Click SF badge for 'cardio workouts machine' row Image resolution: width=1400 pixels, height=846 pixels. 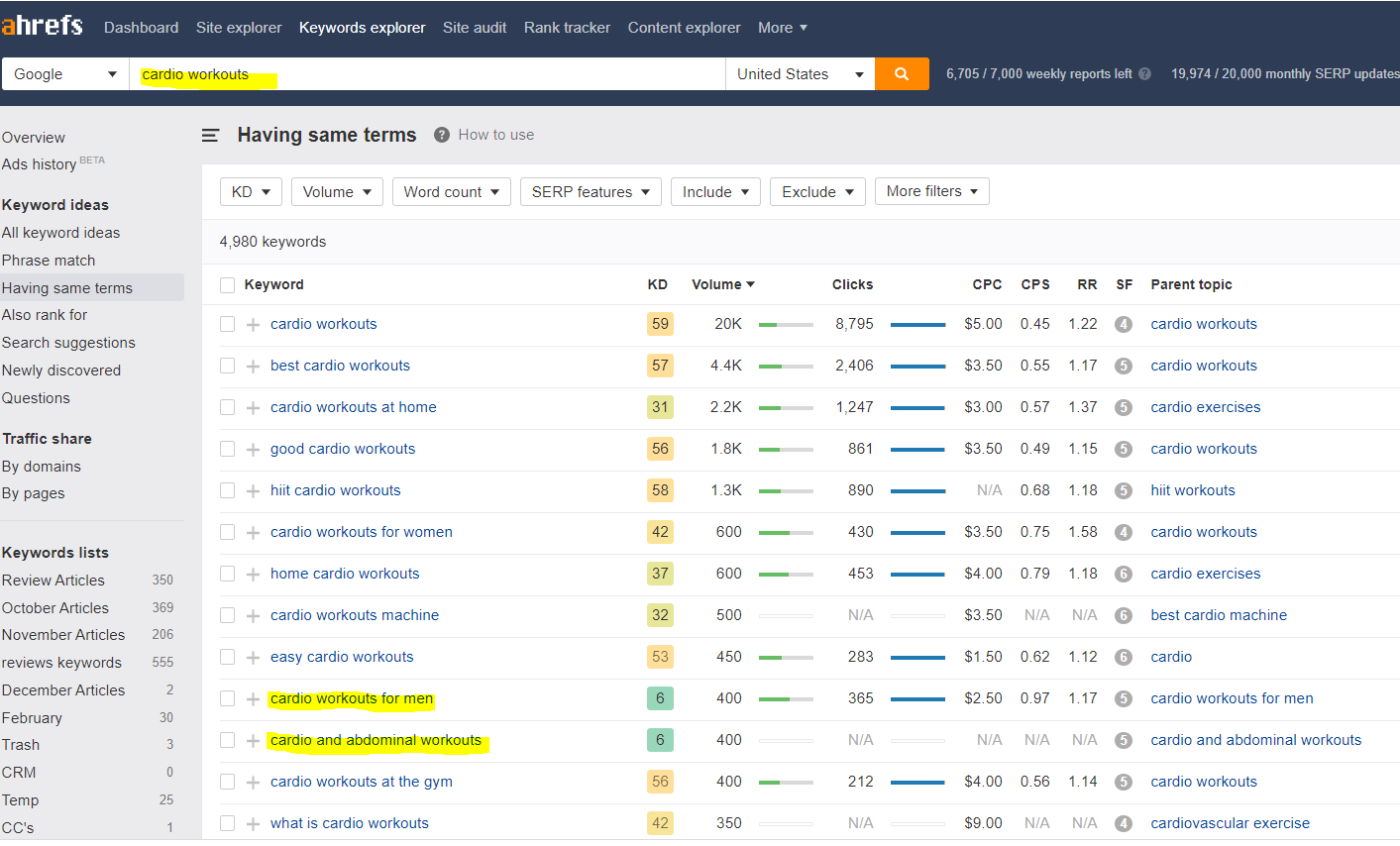tap(1124, 615)
